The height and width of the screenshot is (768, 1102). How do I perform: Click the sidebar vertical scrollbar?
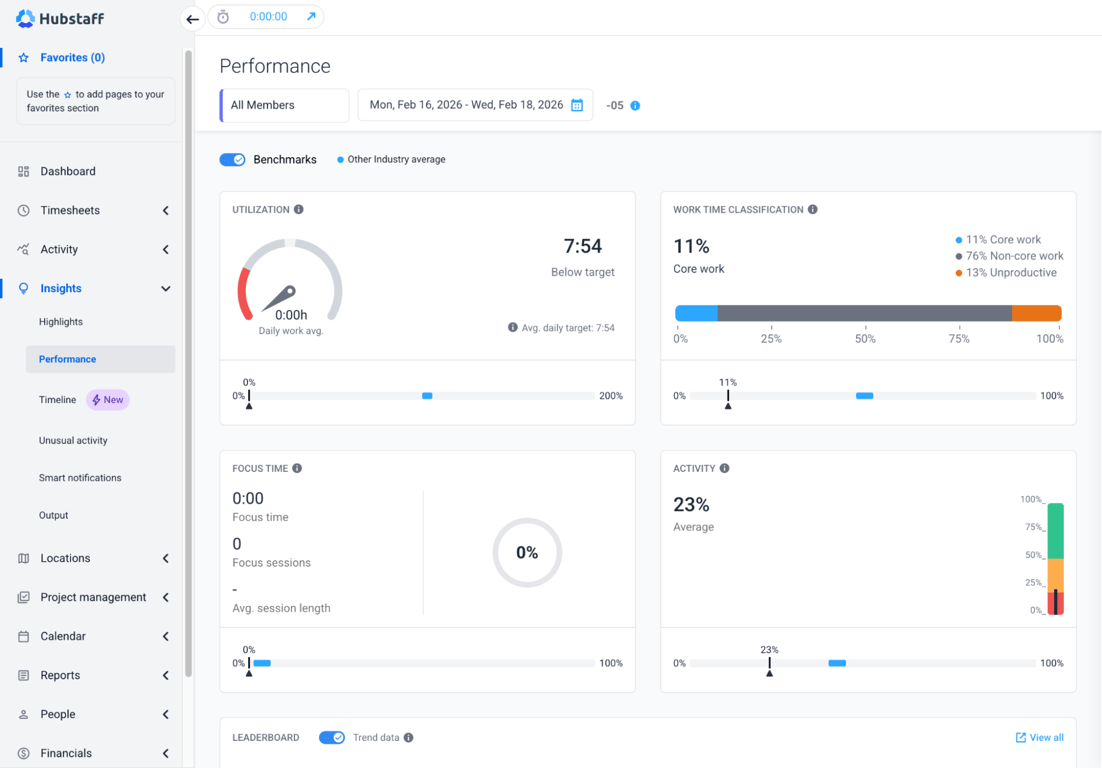[188, 363]
